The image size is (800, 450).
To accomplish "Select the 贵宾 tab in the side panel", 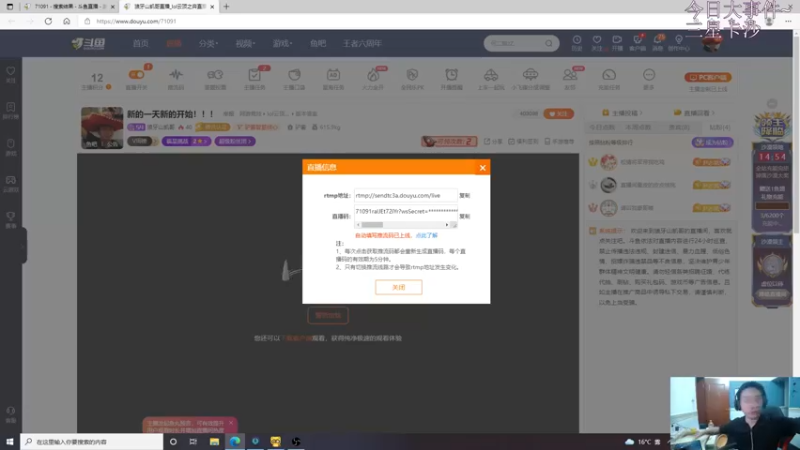I will pos(679,127).
